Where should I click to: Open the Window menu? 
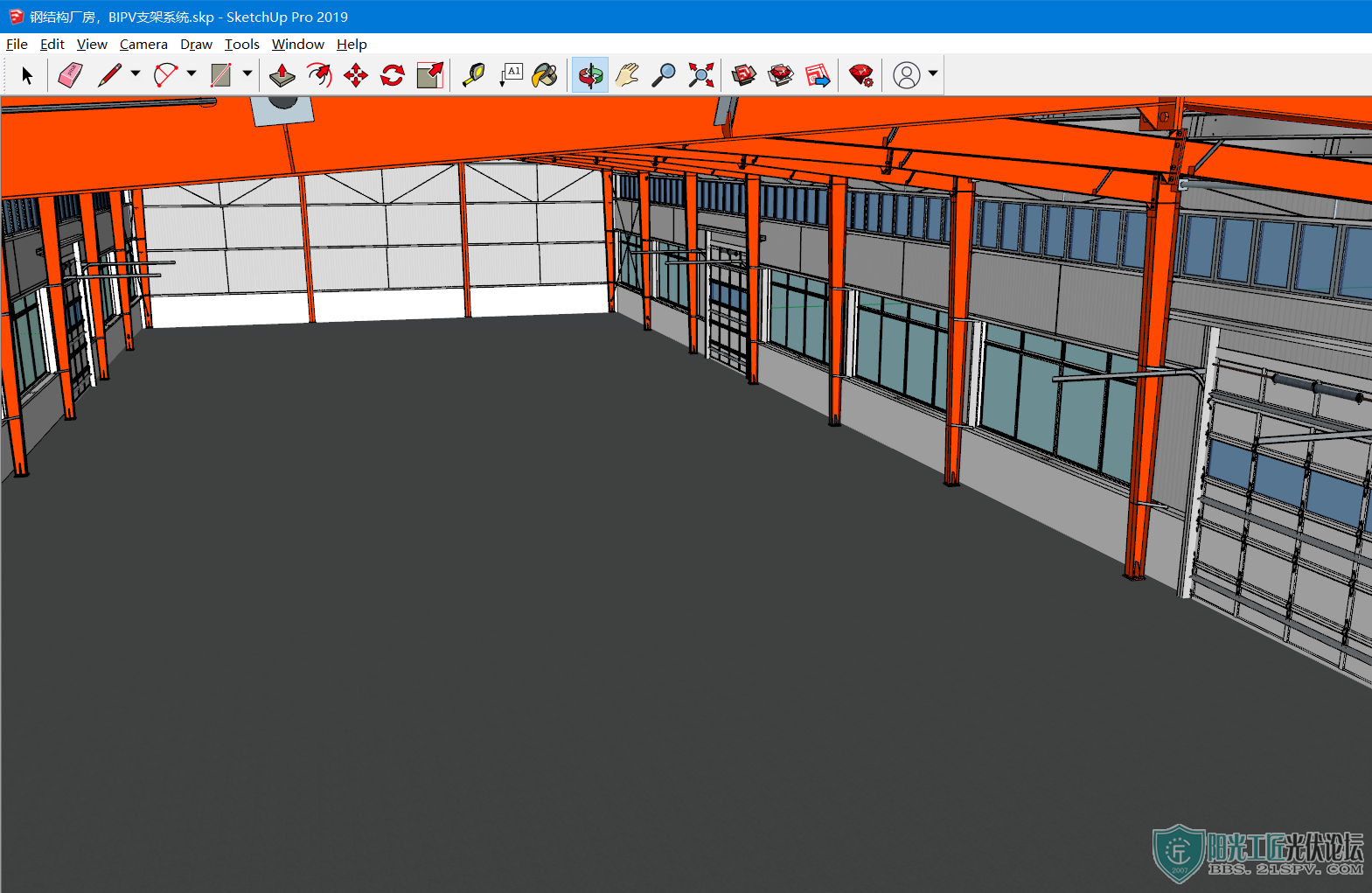pos(297,44)
